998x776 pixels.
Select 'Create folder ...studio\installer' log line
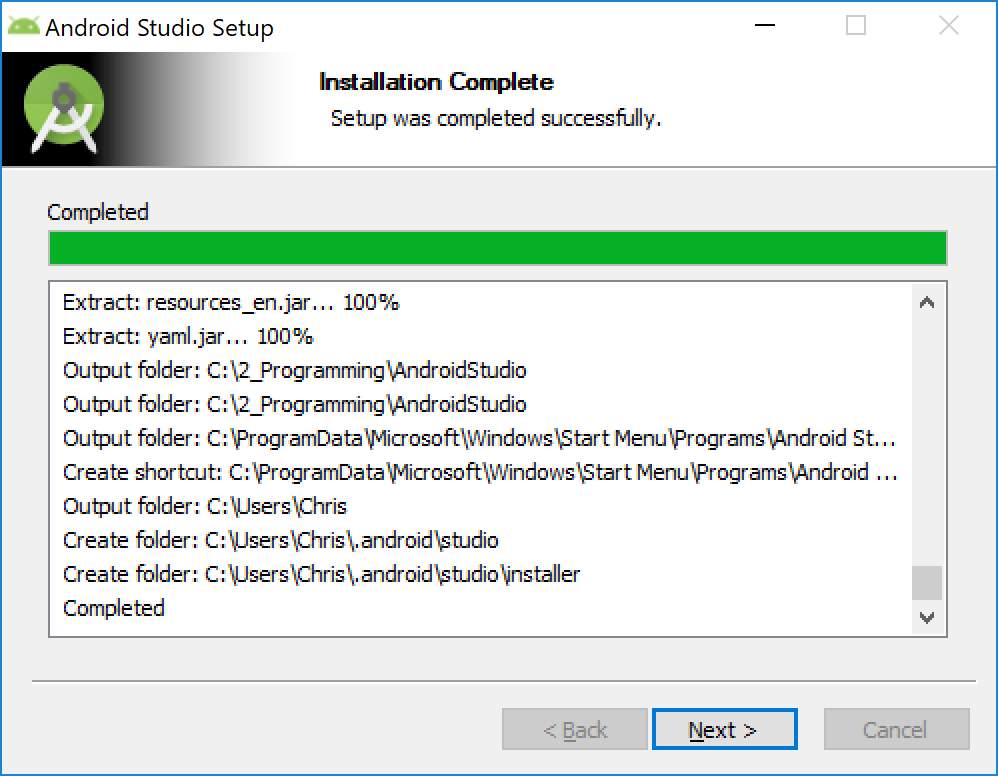point(321,574)
